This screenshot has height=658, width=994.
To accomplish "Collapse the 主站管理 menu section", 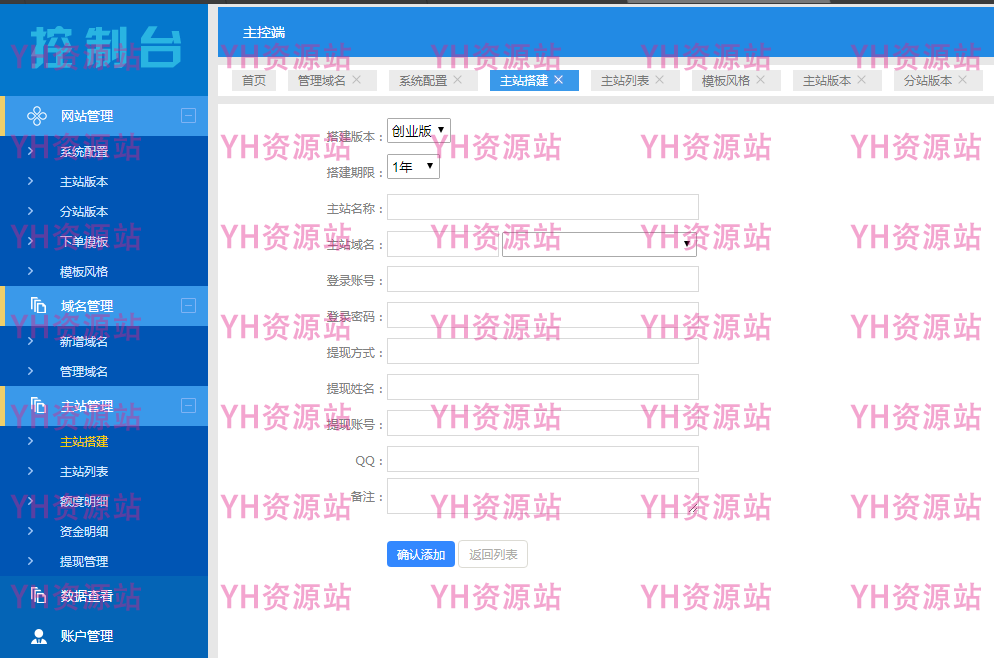I will coord(188,406).
